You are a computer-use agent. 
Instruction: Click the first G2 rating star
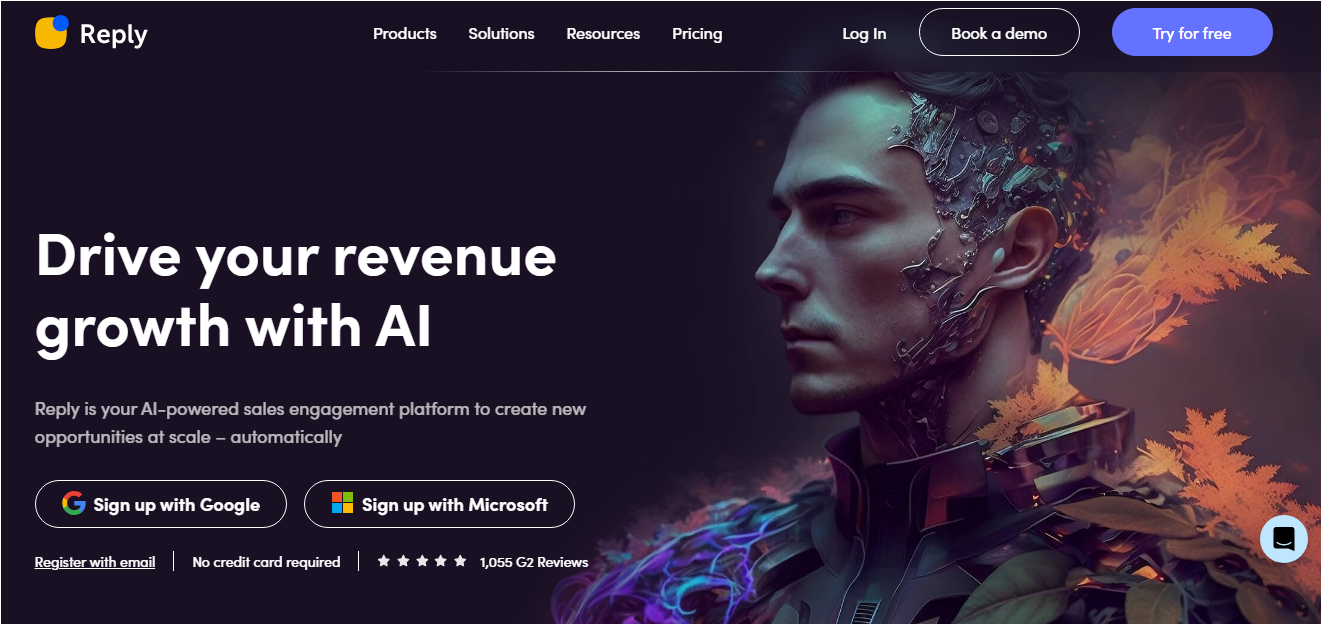click(x=384, y=561)
